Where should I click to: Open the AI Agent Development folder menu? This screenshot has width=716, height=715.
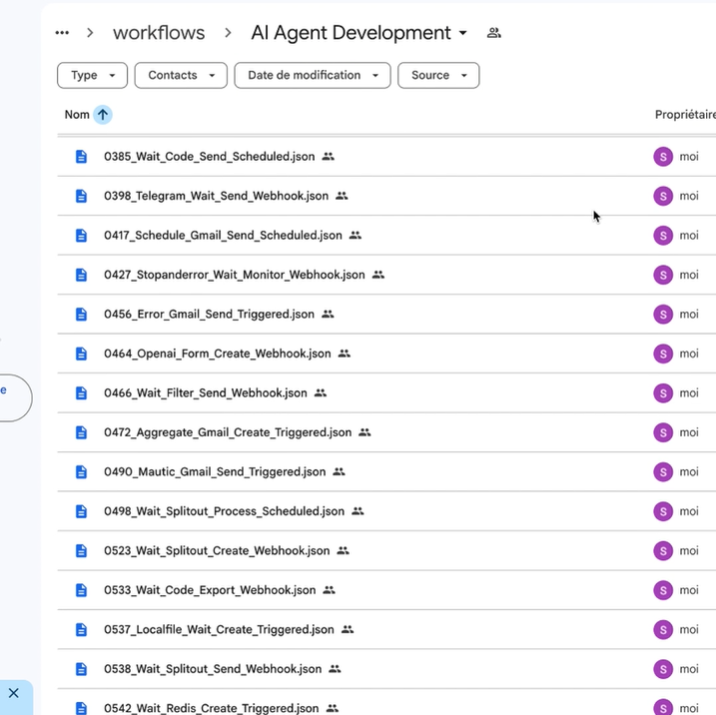click(x=463, y=33)
